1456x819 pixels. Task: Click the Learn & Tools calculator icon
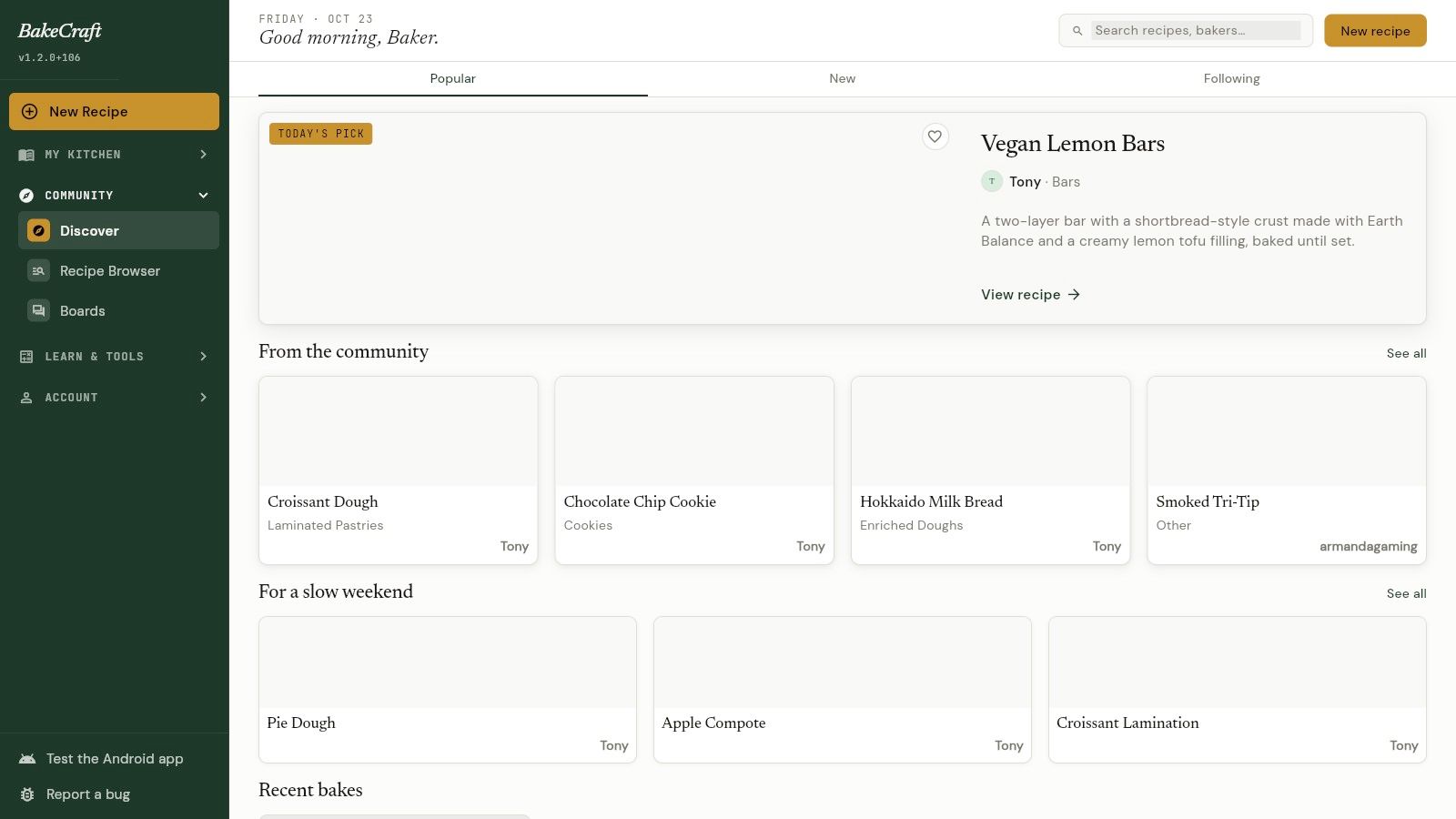tap(26, 357)
